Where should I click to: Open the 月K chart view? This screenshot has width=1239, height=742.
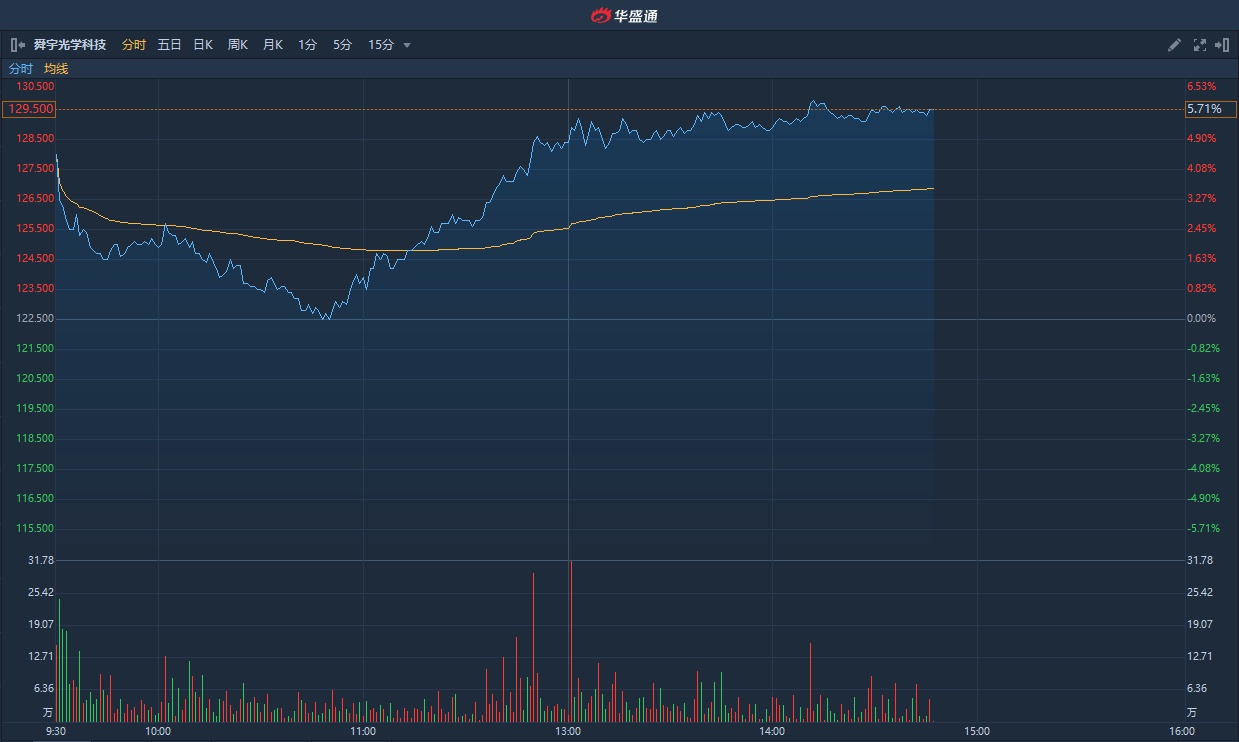(272, 45)
